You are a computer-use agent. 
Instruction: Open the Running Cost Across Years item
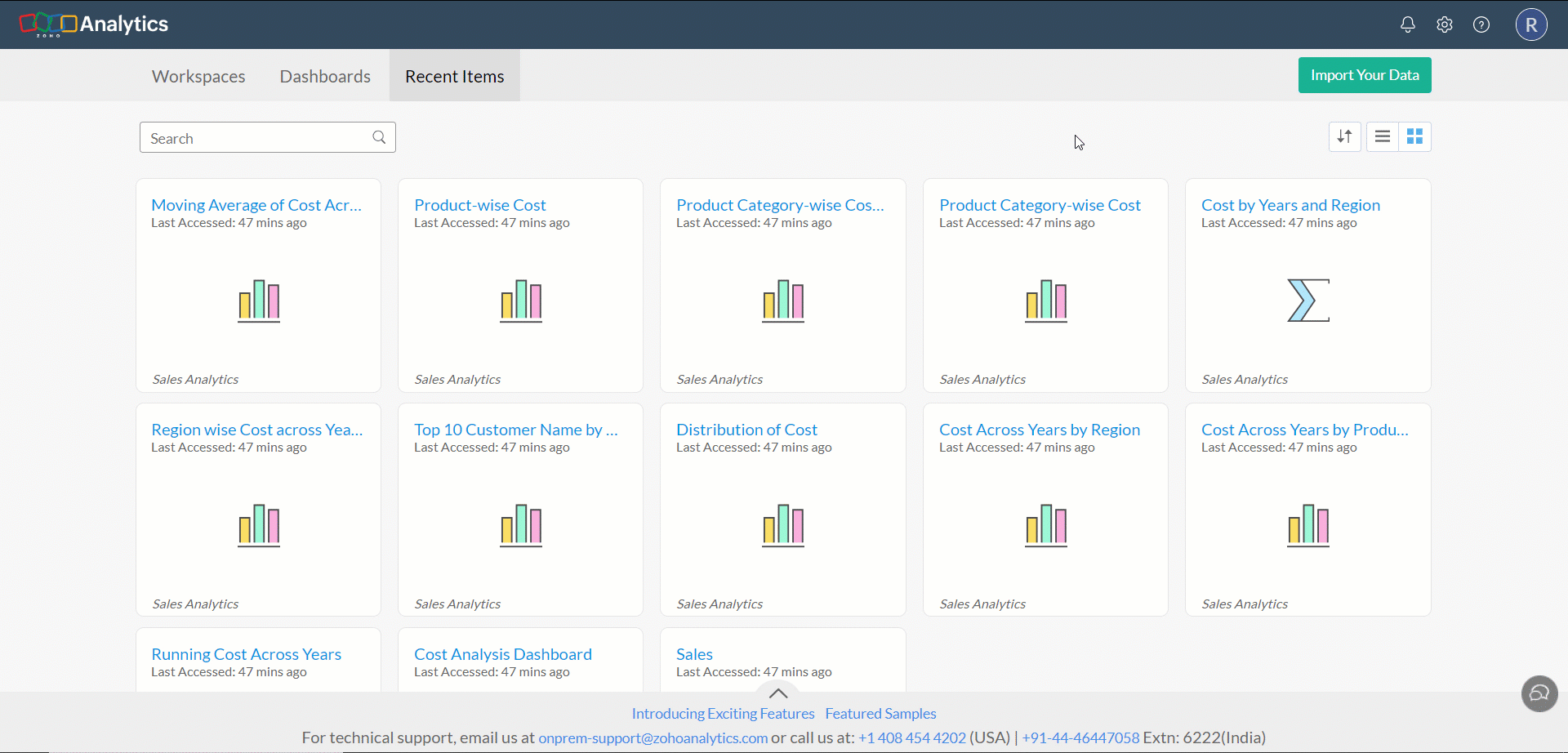click(x=246, y=654)
